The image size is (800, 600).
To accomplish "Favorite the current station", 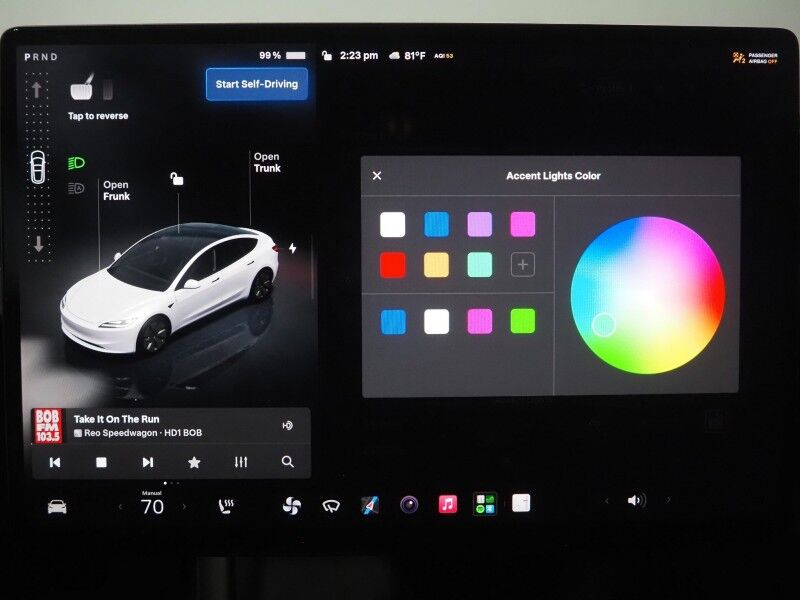I will 194,462.
